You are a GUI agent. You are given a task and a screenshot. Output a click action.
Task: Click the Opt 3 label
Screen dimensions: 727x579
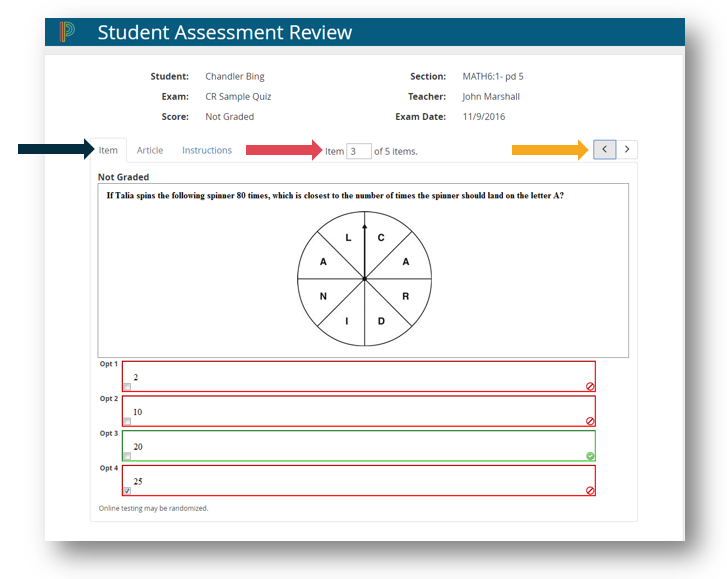(108, 433)
